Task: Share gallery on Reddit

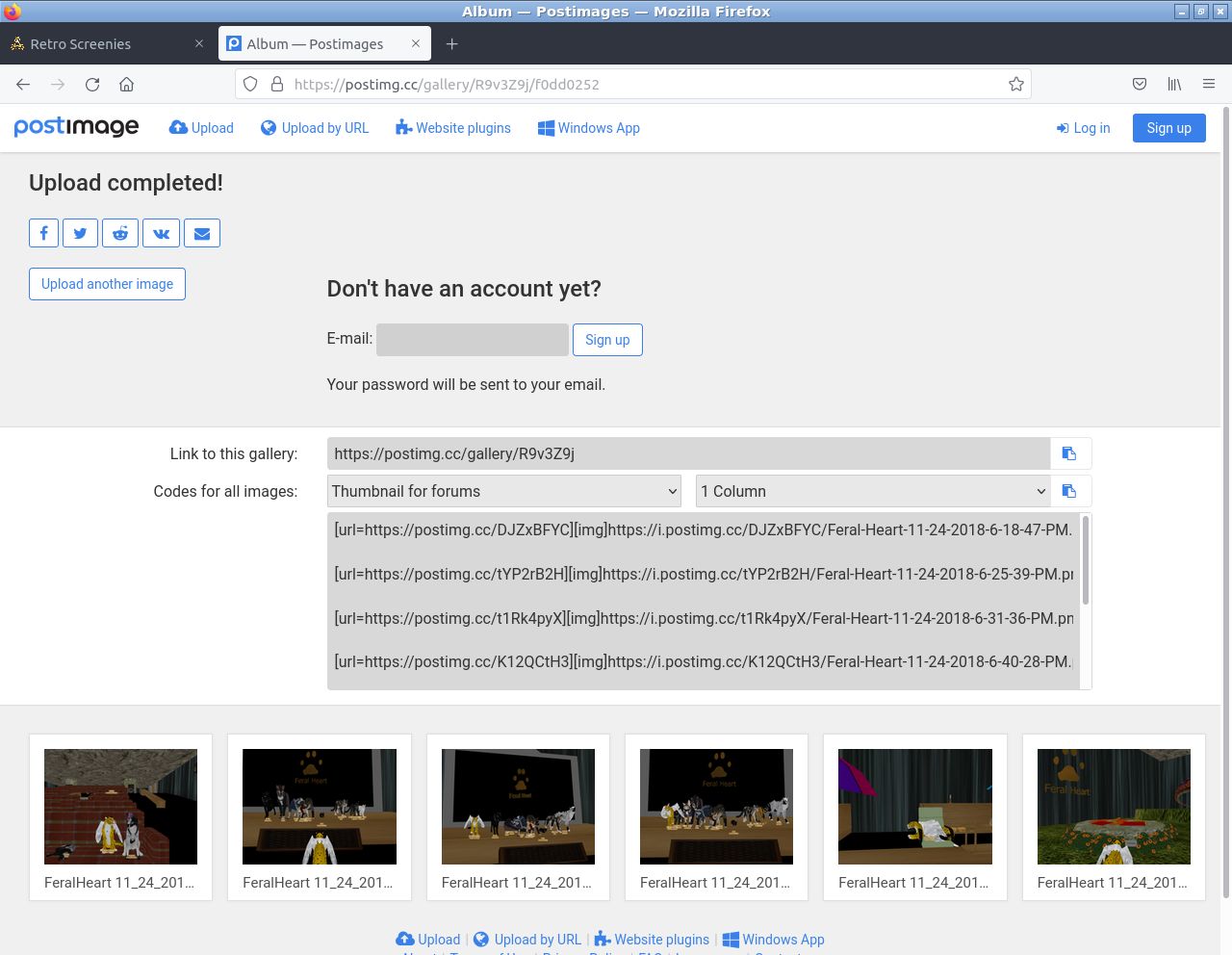Action: (x=120, y=233)
